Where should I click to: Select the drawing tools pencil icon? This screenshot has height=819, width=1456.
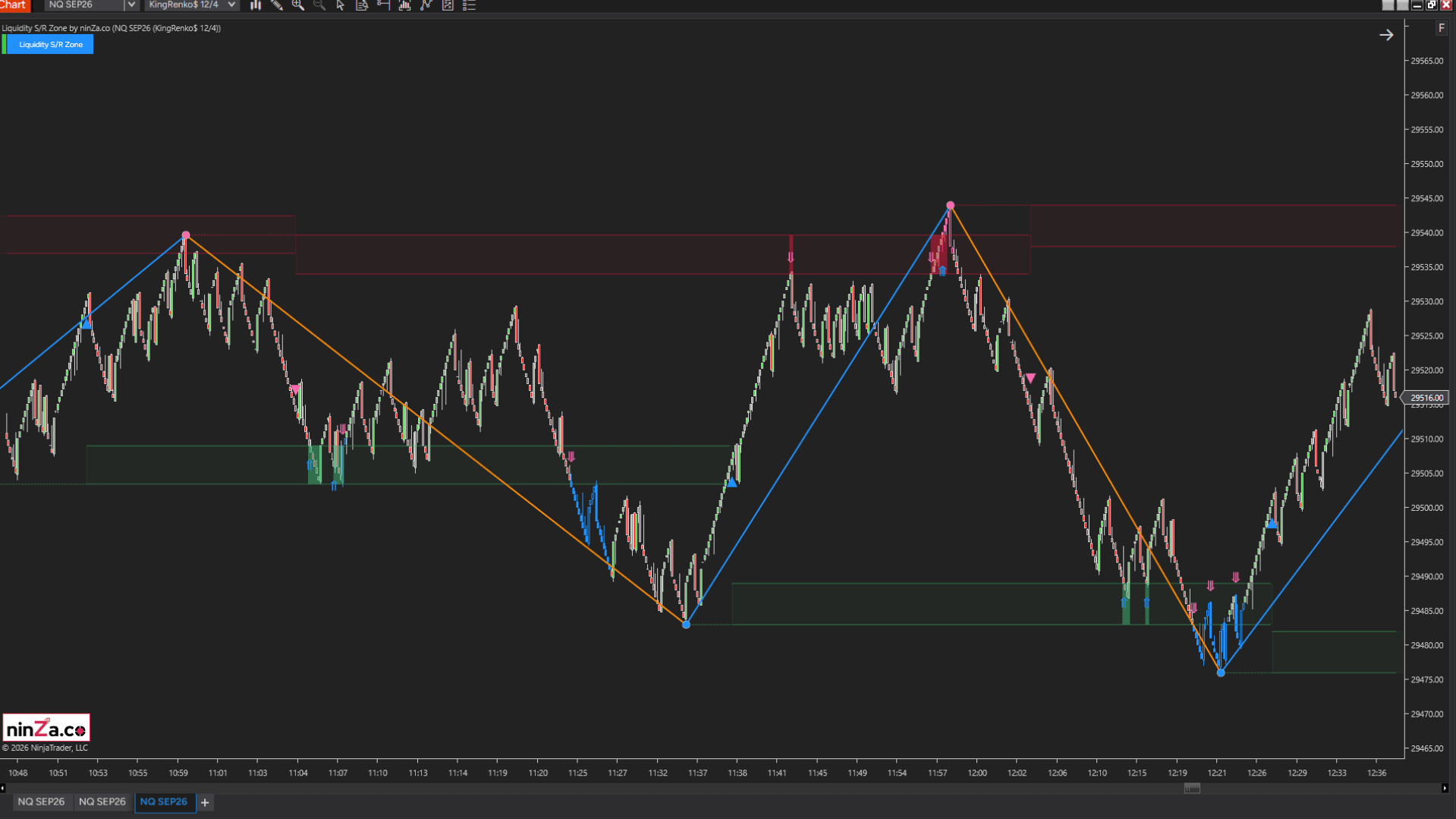coord(277,5)
